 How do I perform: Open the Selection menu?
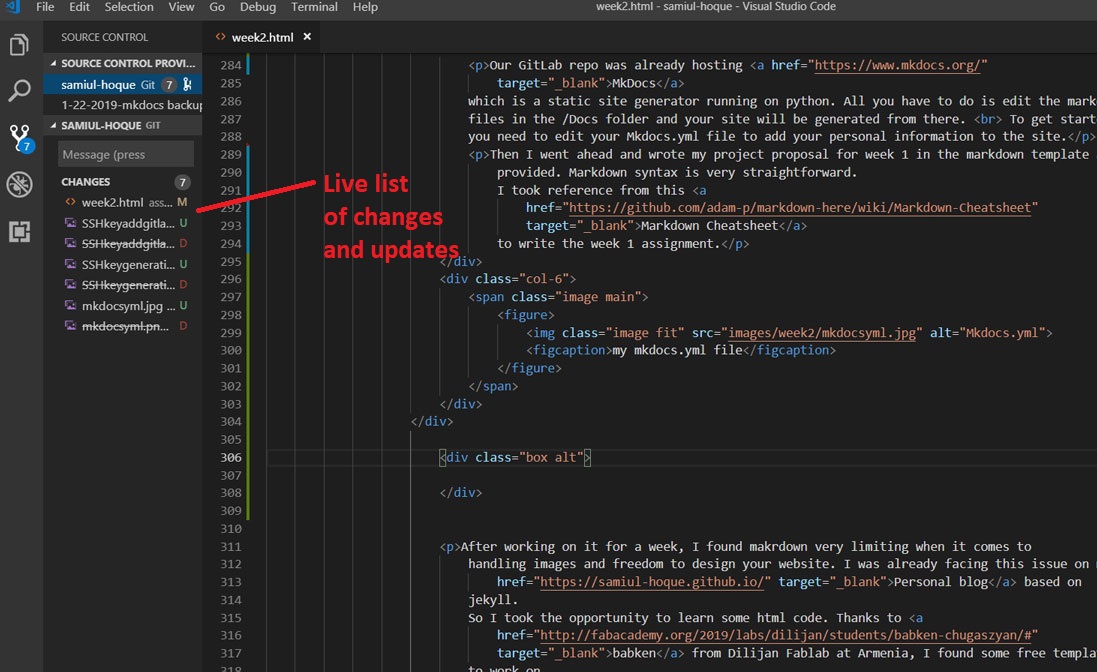(x=129, y=7)
